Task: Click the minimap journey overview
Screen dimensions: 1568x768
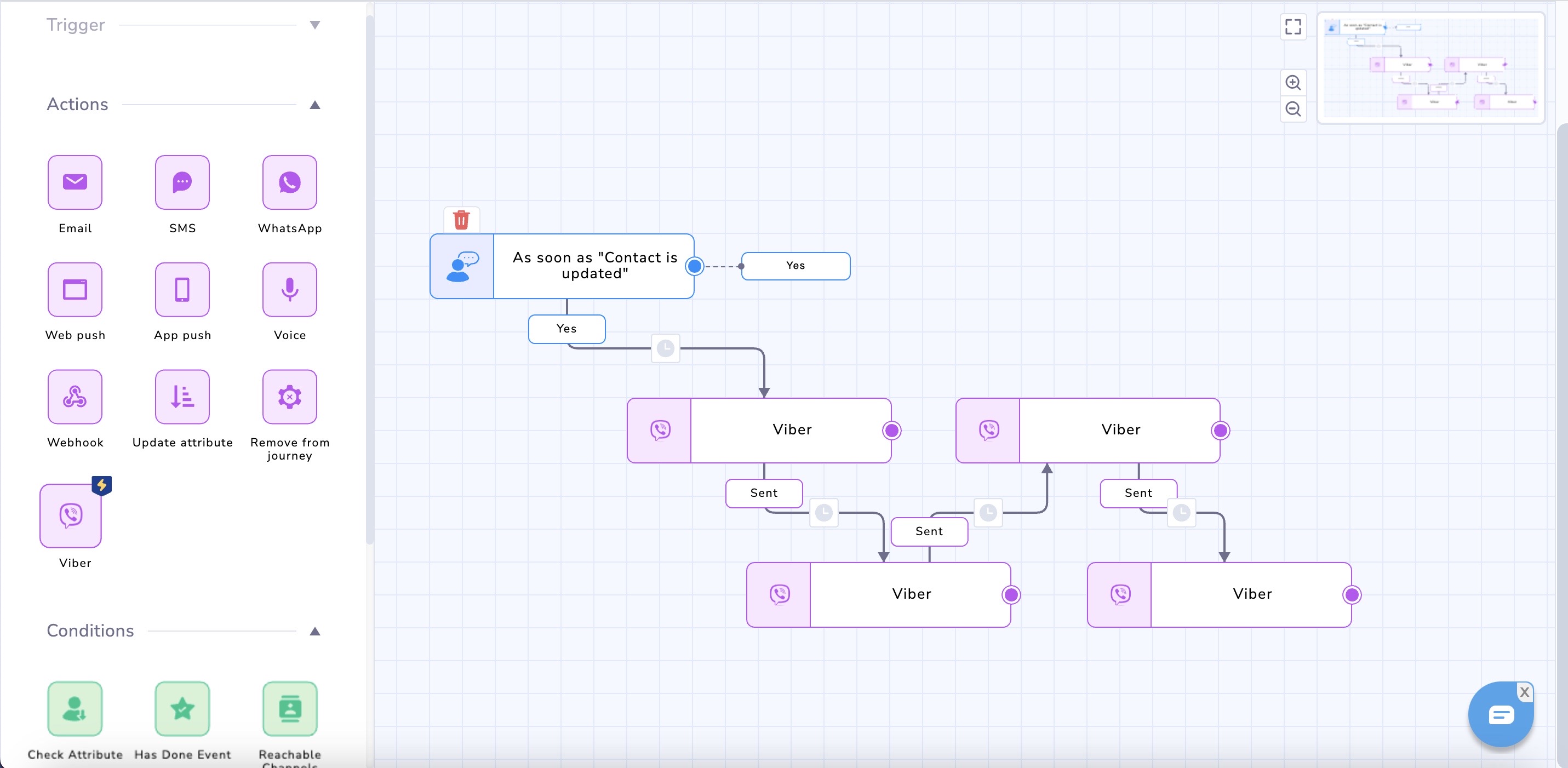Action: pyautogui.click(x=1430, y=67)
